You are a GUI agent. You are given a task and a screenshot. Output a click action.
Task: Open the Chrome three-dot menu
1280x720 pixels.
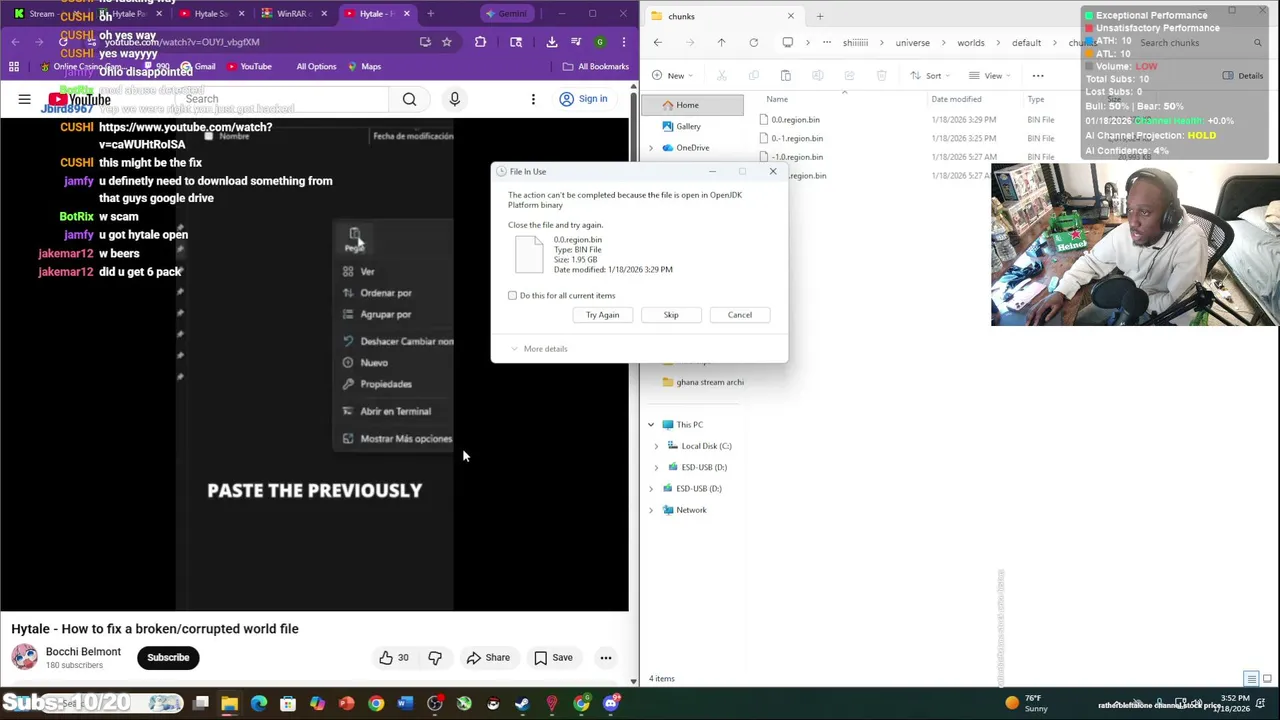pyautogui.click(x=624, y=42)
